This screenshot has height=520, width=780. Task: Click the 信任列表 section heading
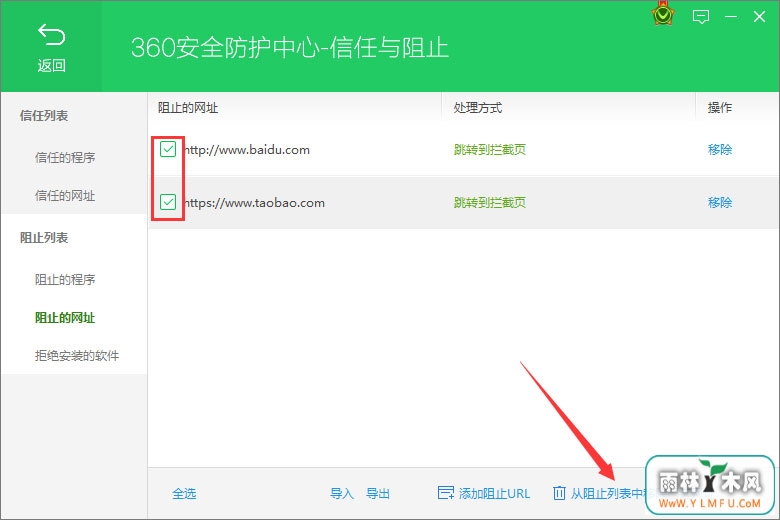[44, 115]
